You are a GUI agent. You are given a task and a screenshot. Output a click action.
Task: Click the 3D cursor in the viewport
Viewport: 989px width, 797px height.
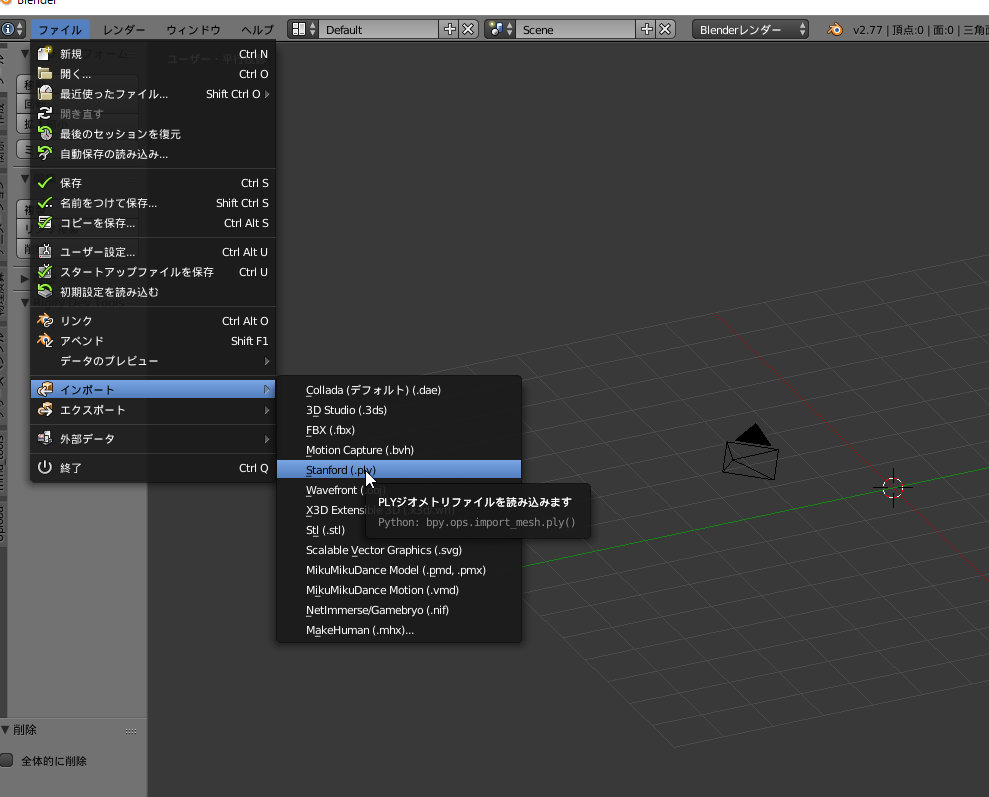tap(893, 487)
